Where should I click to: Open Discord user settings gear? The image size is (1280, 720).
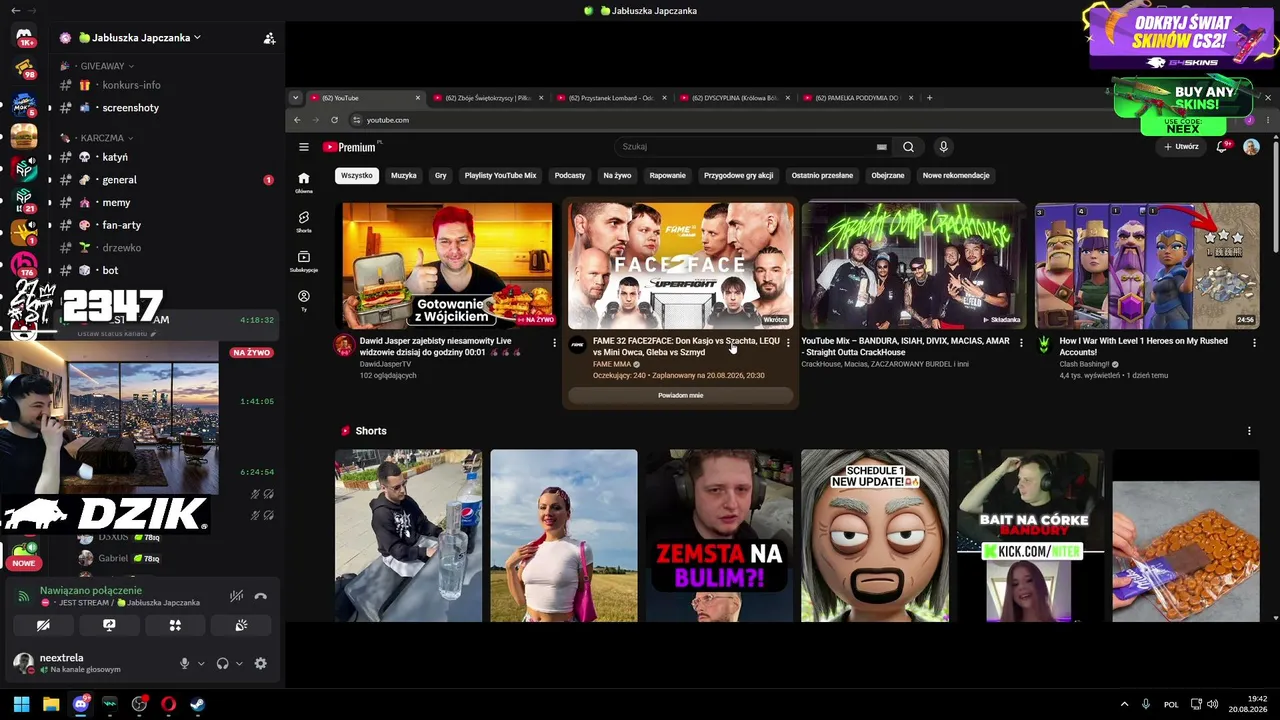tap(261, 663)
